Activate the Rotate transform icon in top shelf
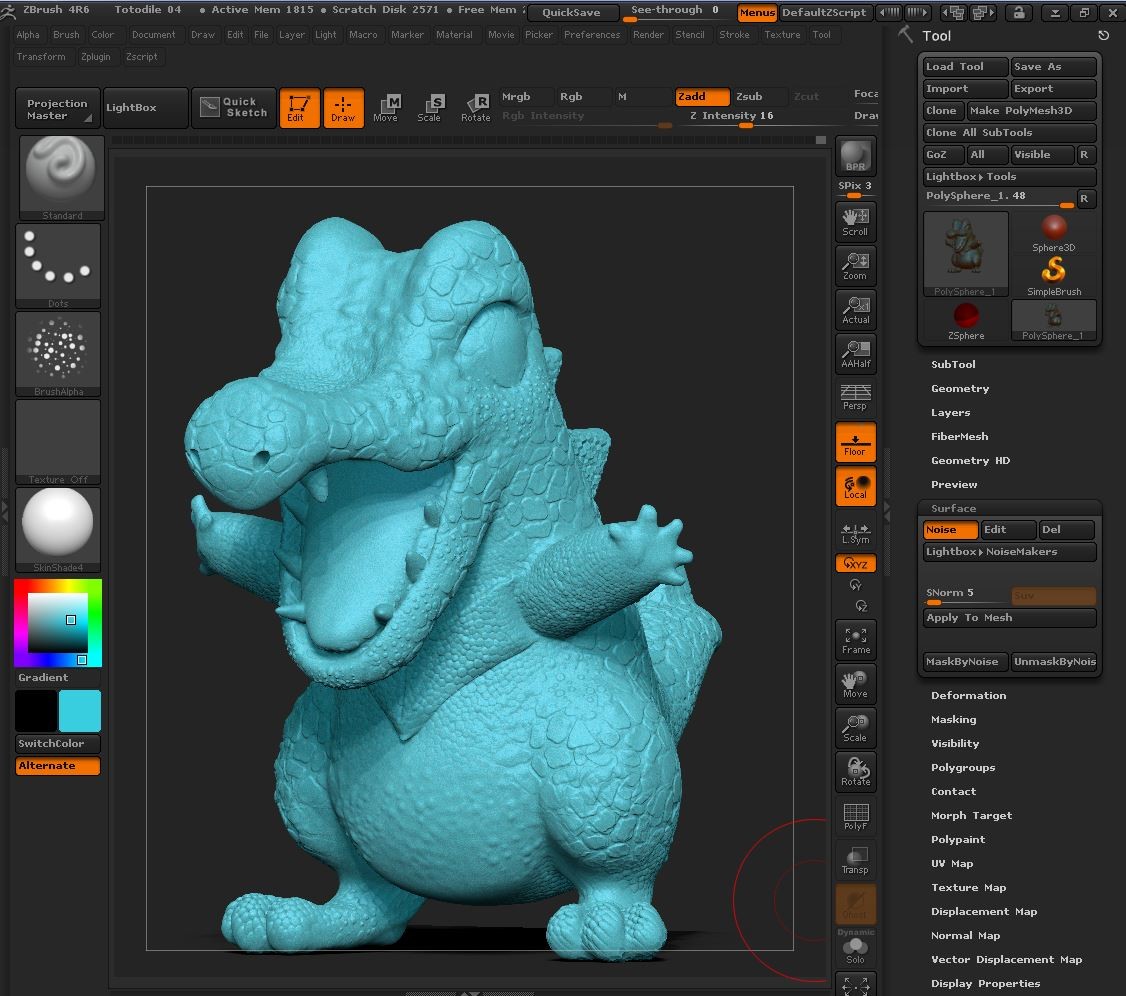Viewport: 1126px width, 996px height. tap(475, 108)
